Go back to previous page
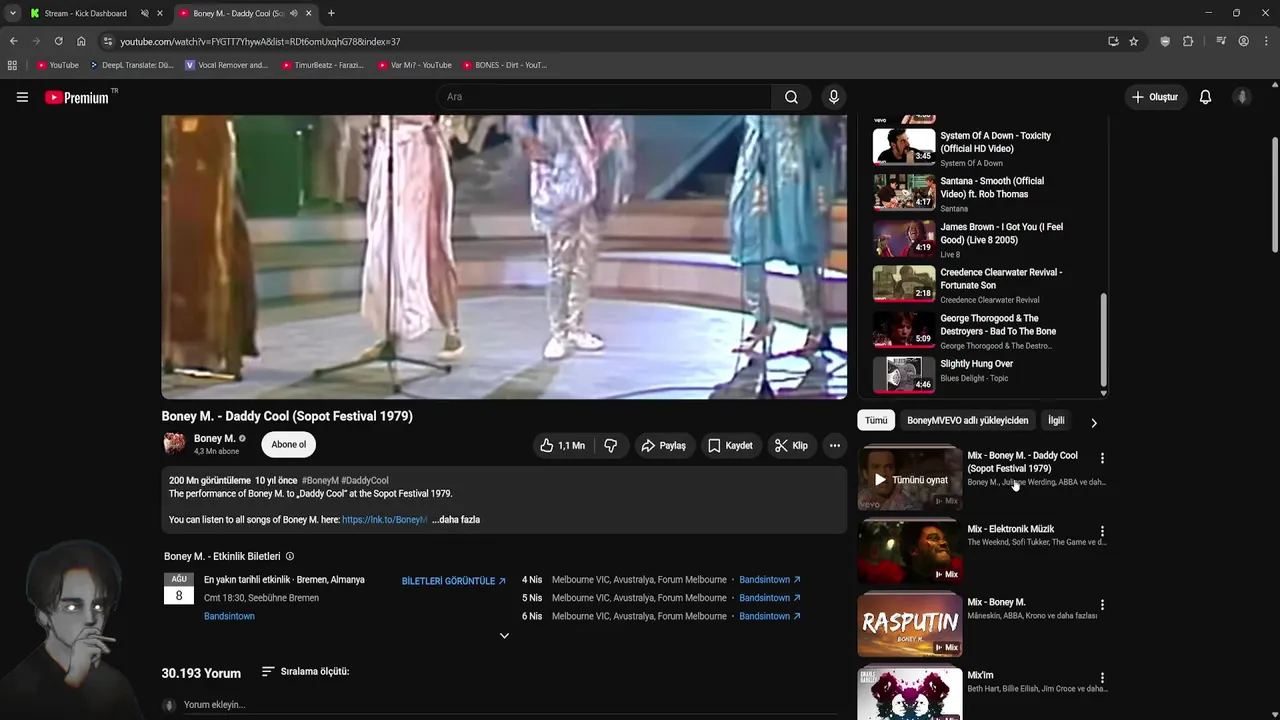 [13, 41]
